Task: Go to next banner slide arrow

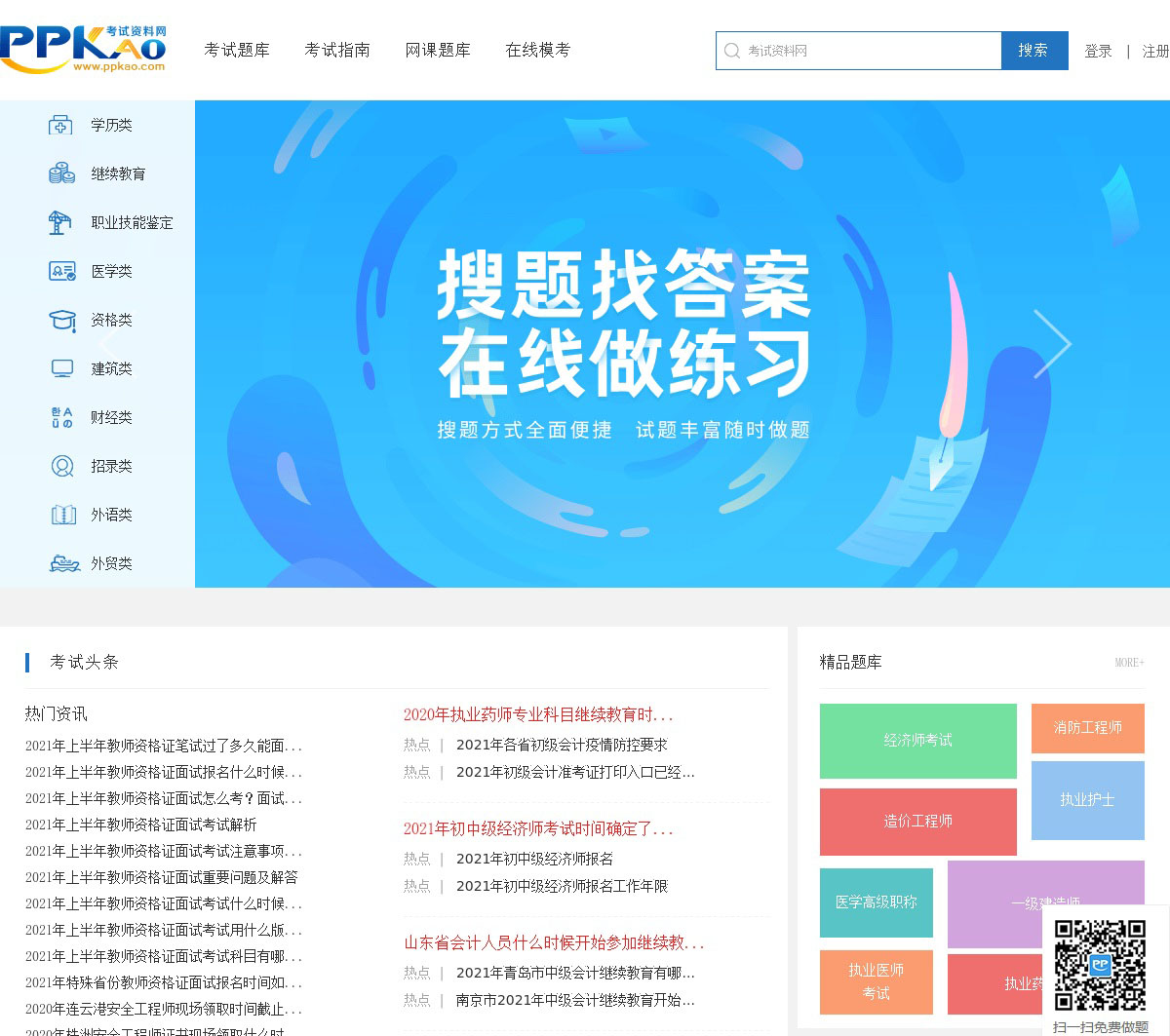Action: tap(1053, 344)
